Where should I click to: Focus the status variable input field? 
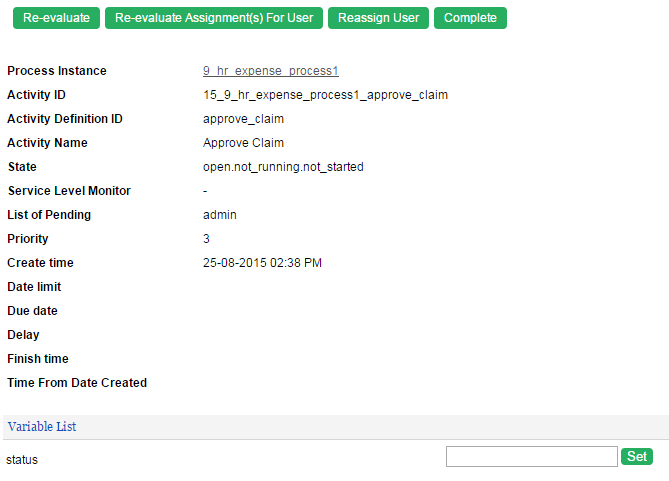tap(532, 457)
